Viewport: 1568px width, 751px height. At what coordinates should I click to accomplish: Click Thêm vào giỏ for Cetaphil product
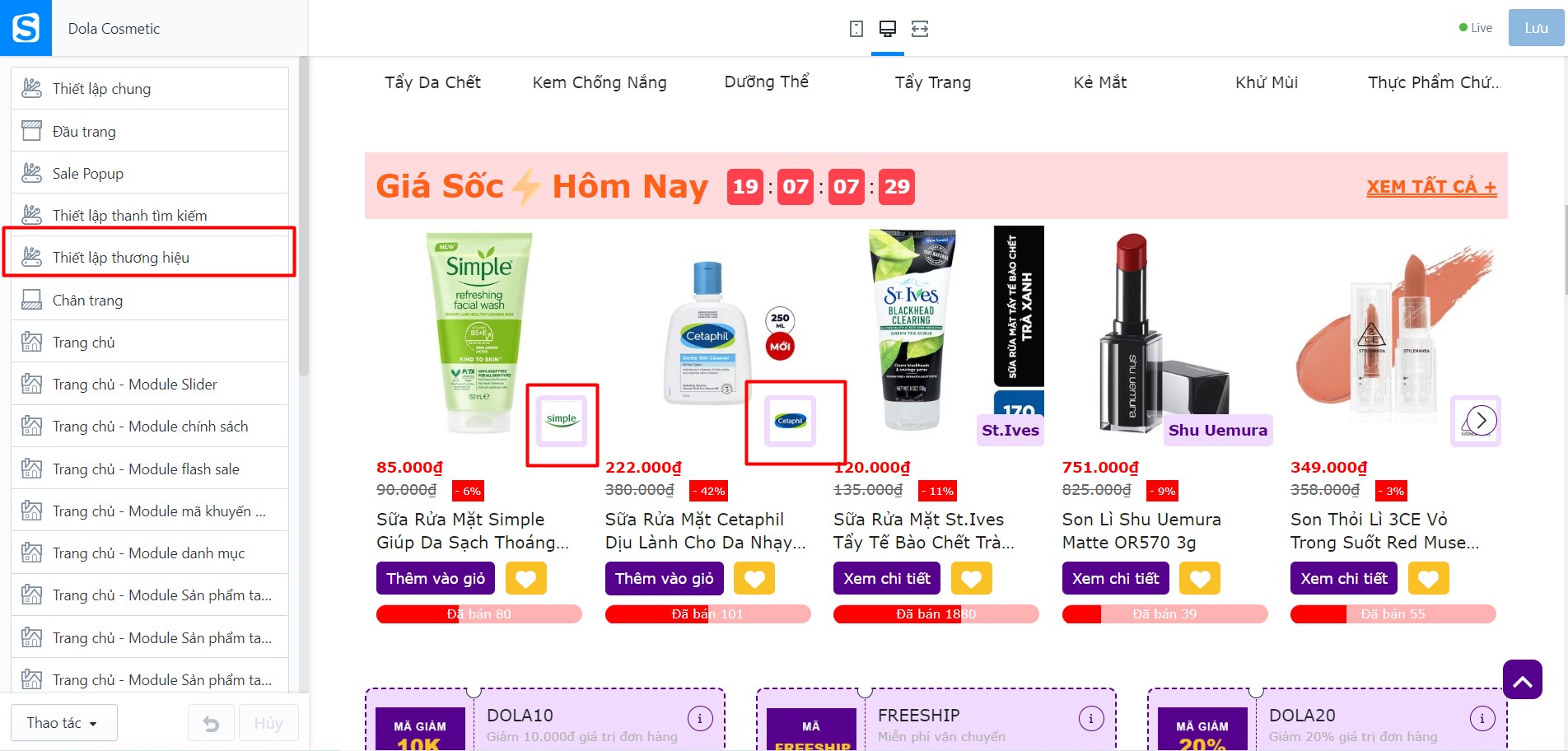665,579
